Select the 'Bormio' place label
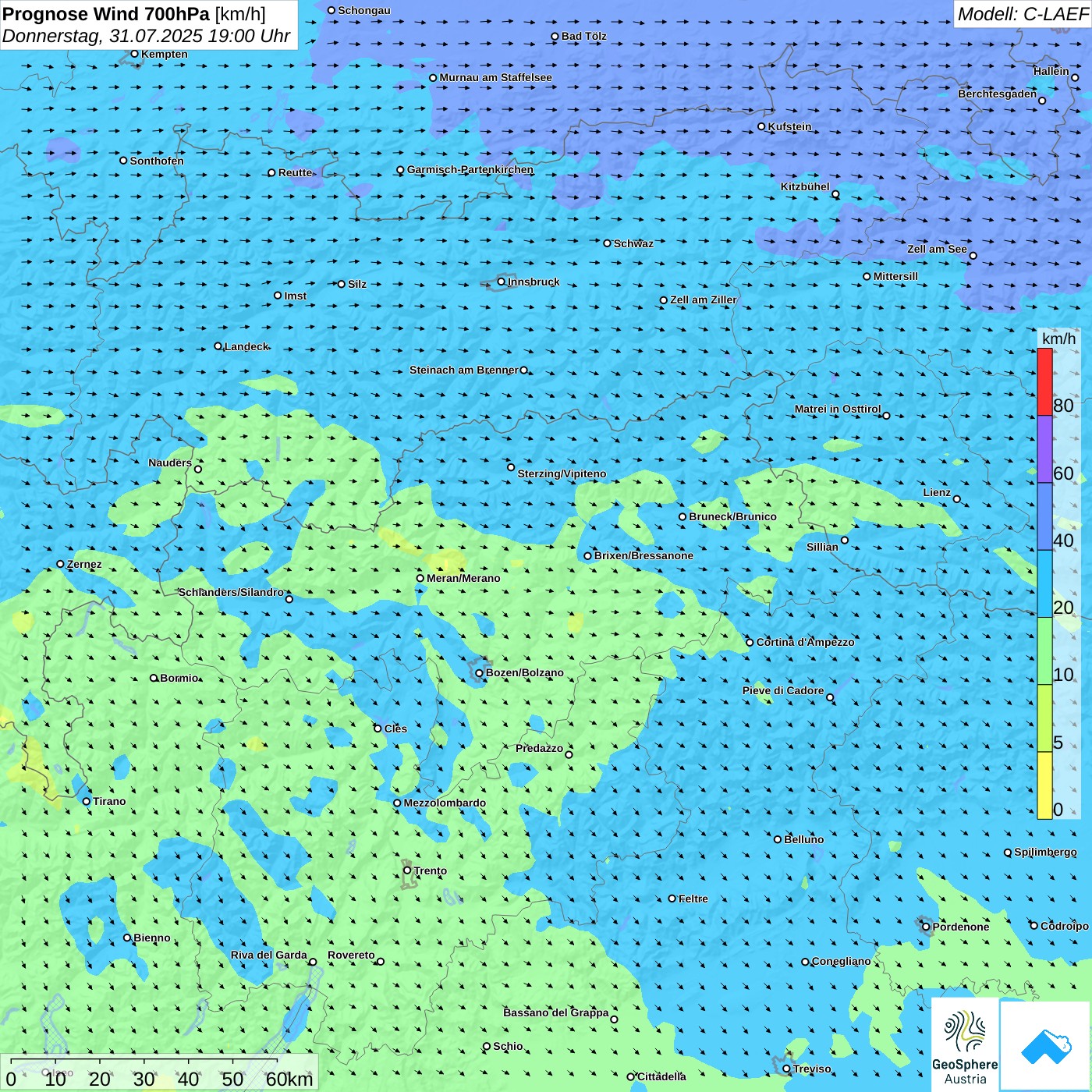1092x1092 pixels. point(179,678)
